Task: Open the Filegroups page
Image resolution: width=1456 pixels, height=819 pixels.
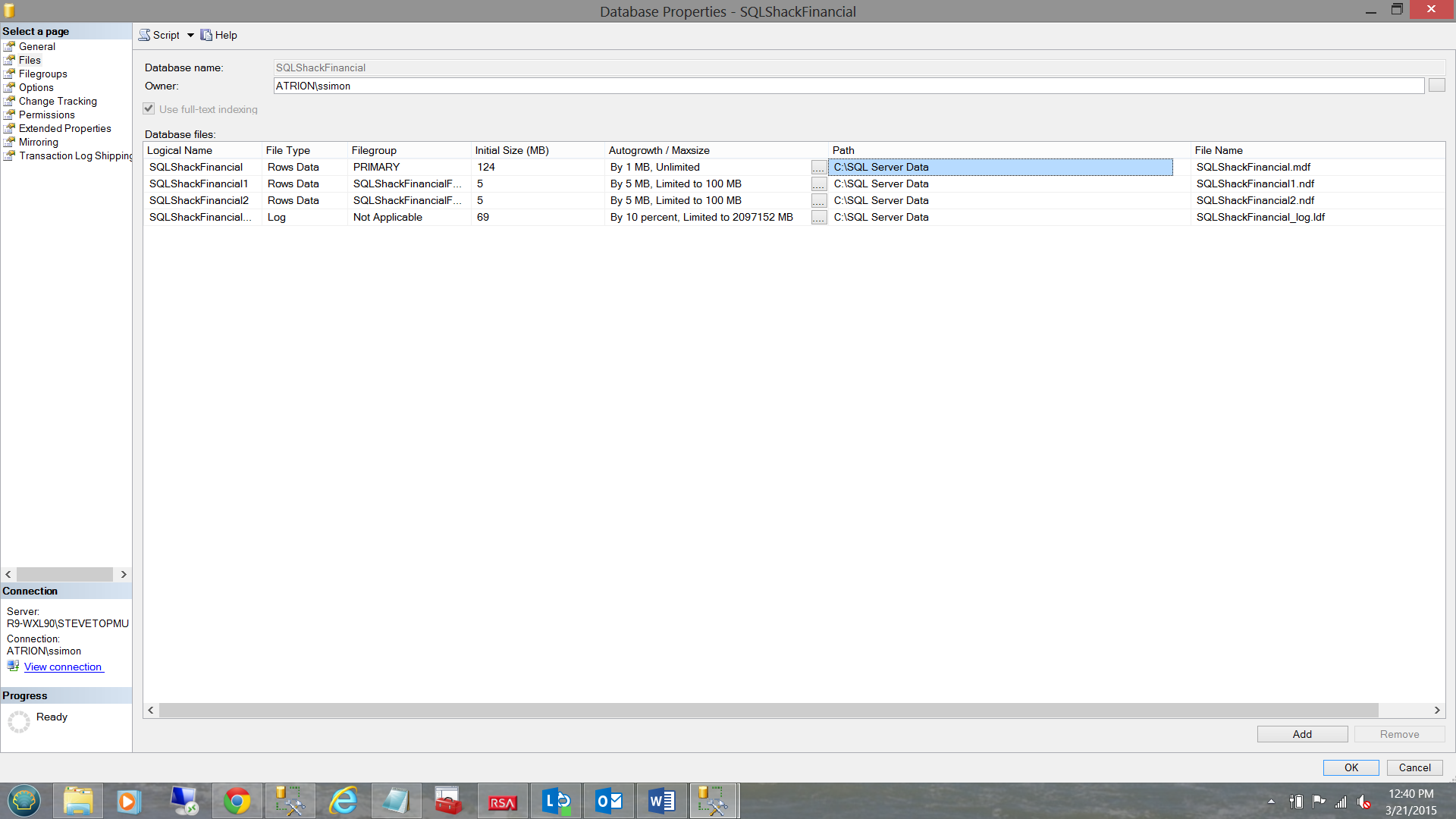Action: 42,74
